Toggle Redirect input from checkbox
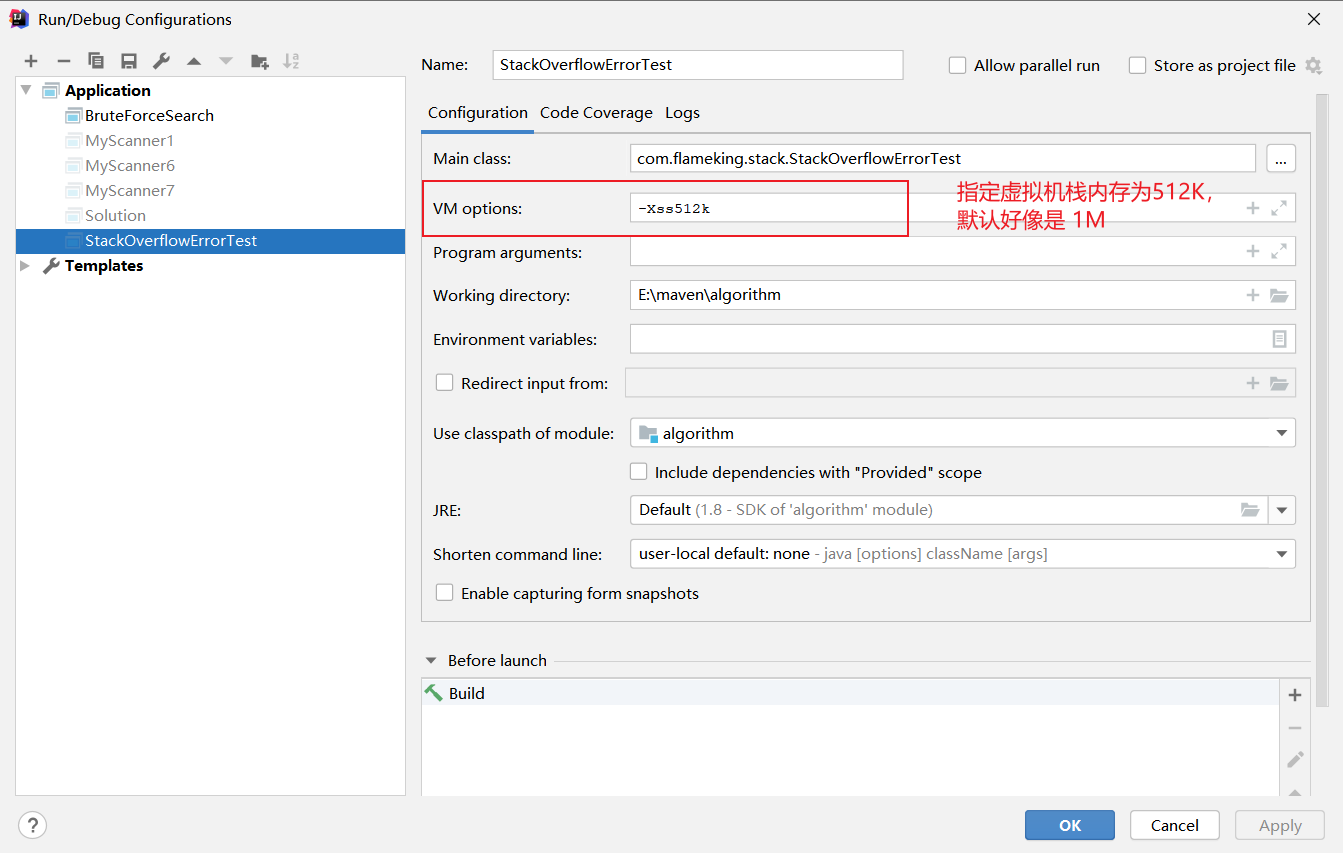Viewport: 1343px width, 853px height. [444, 382]
